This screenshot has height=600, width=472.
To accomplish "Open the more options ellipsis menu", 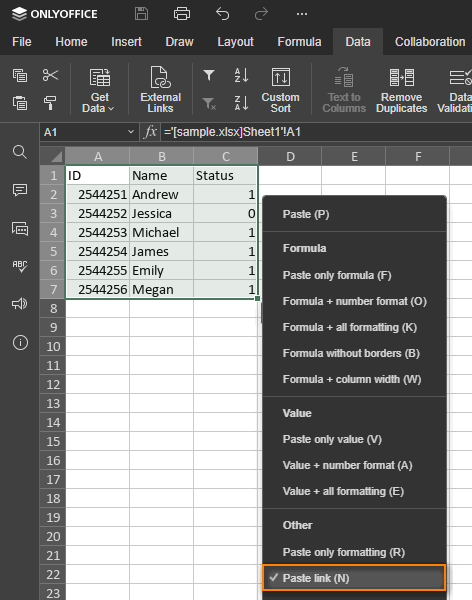I will coord(302,14).
